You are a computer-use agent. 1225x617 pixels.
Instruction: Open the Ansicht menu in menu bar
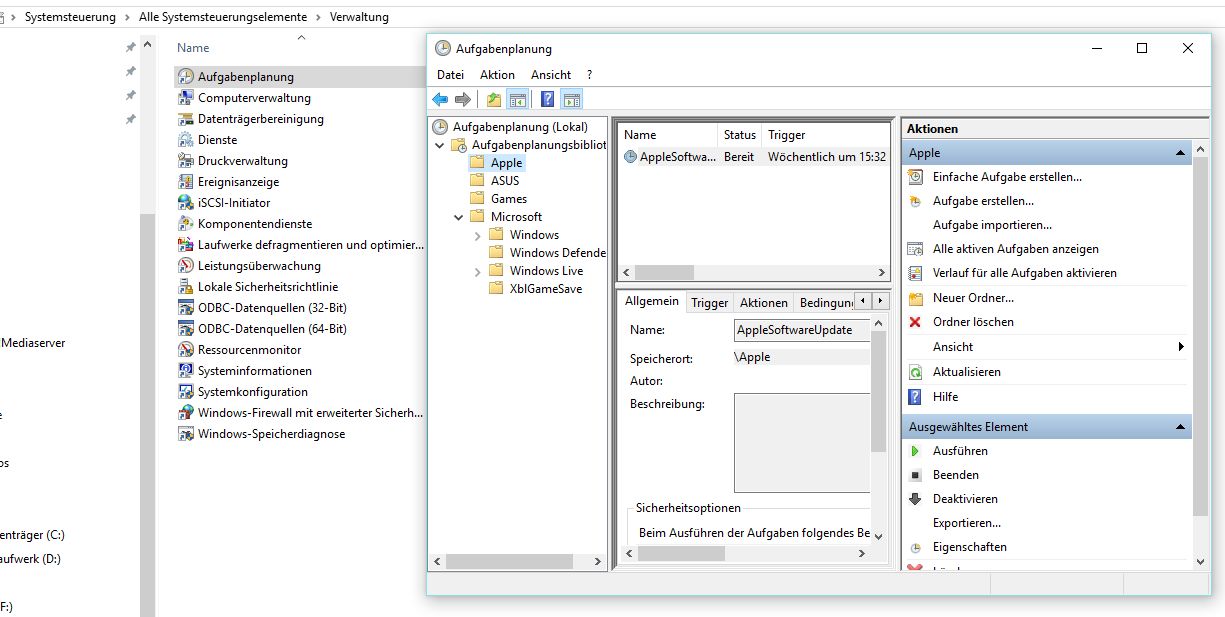(x=551, y=75)
